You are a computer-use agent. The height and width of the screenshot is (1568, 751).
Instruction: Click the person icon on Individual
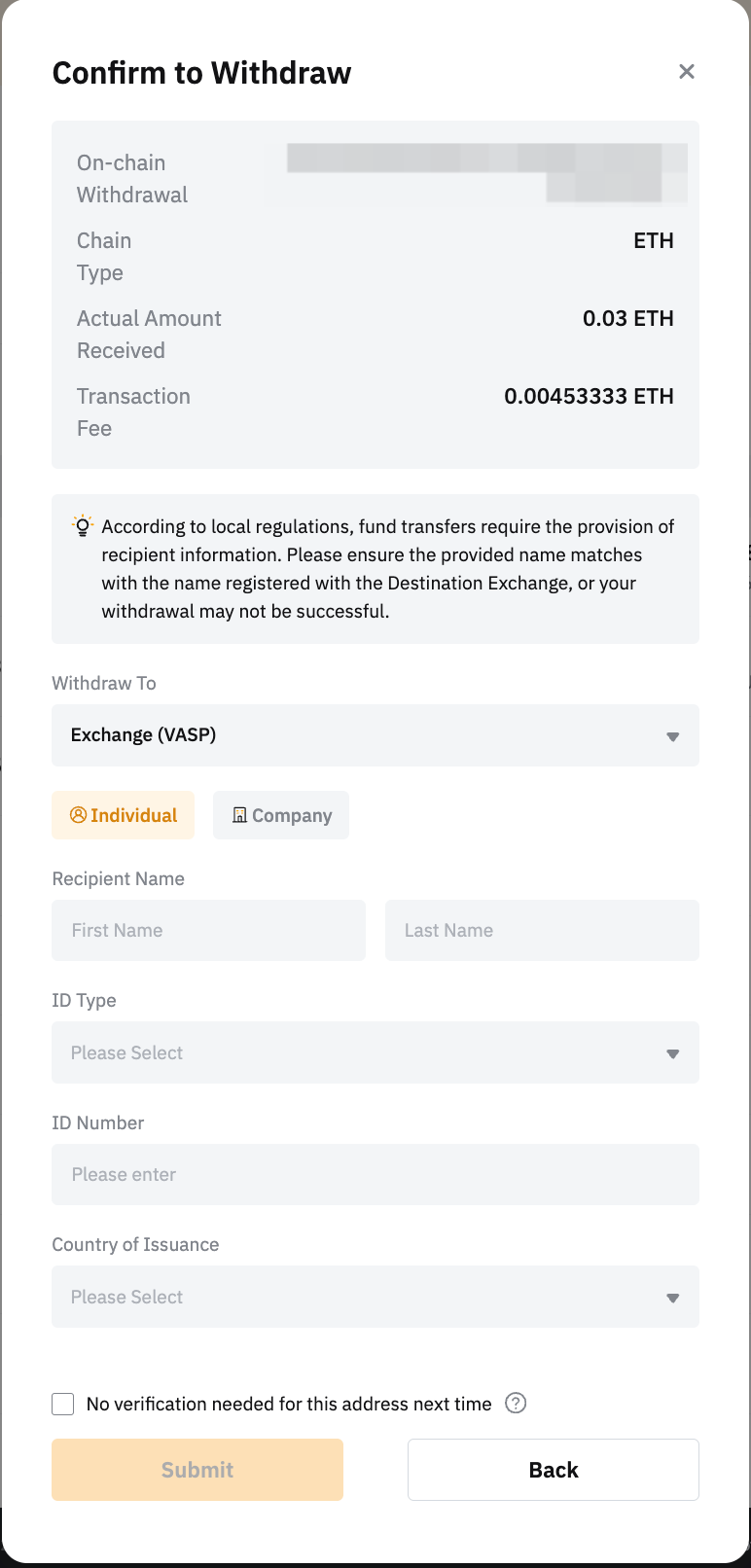pos(79,815)
